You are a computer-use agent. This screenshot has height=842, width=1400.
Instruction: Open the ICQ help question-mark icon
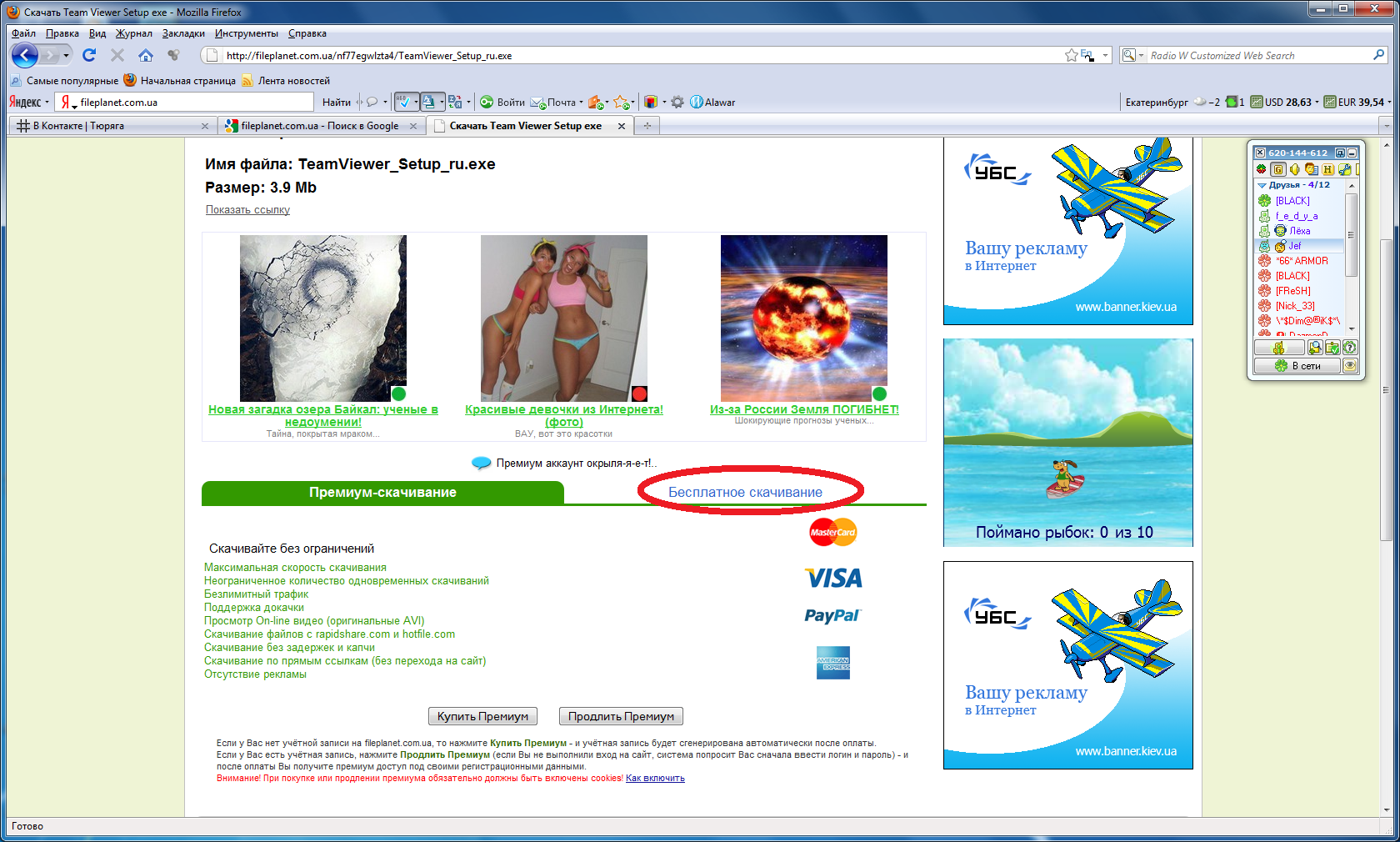click(x=1350, y=348)
